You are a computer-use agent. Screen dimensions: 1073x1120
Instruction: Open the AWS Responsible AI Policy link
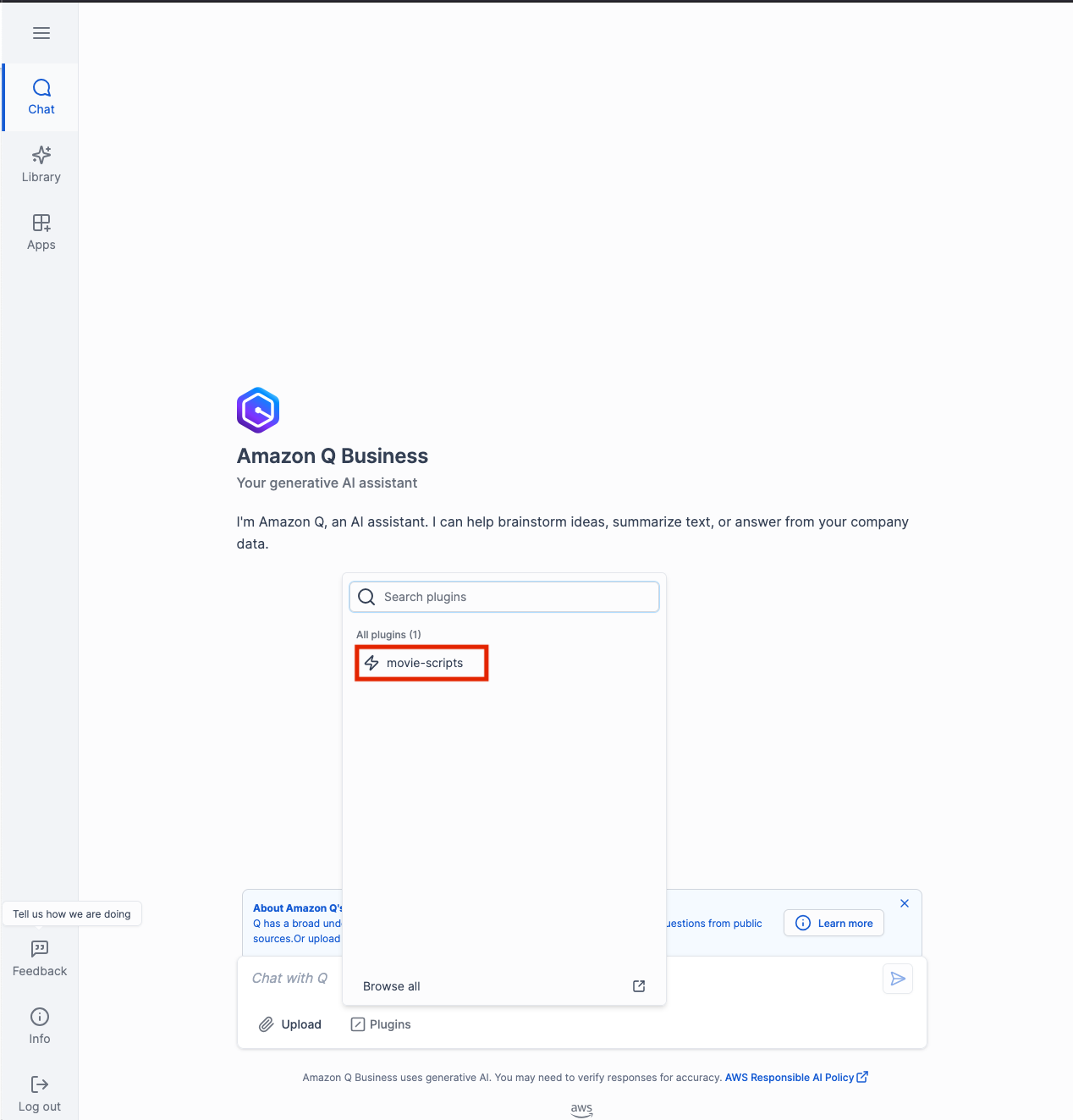pyautogui.click(x=790, y=1078)
